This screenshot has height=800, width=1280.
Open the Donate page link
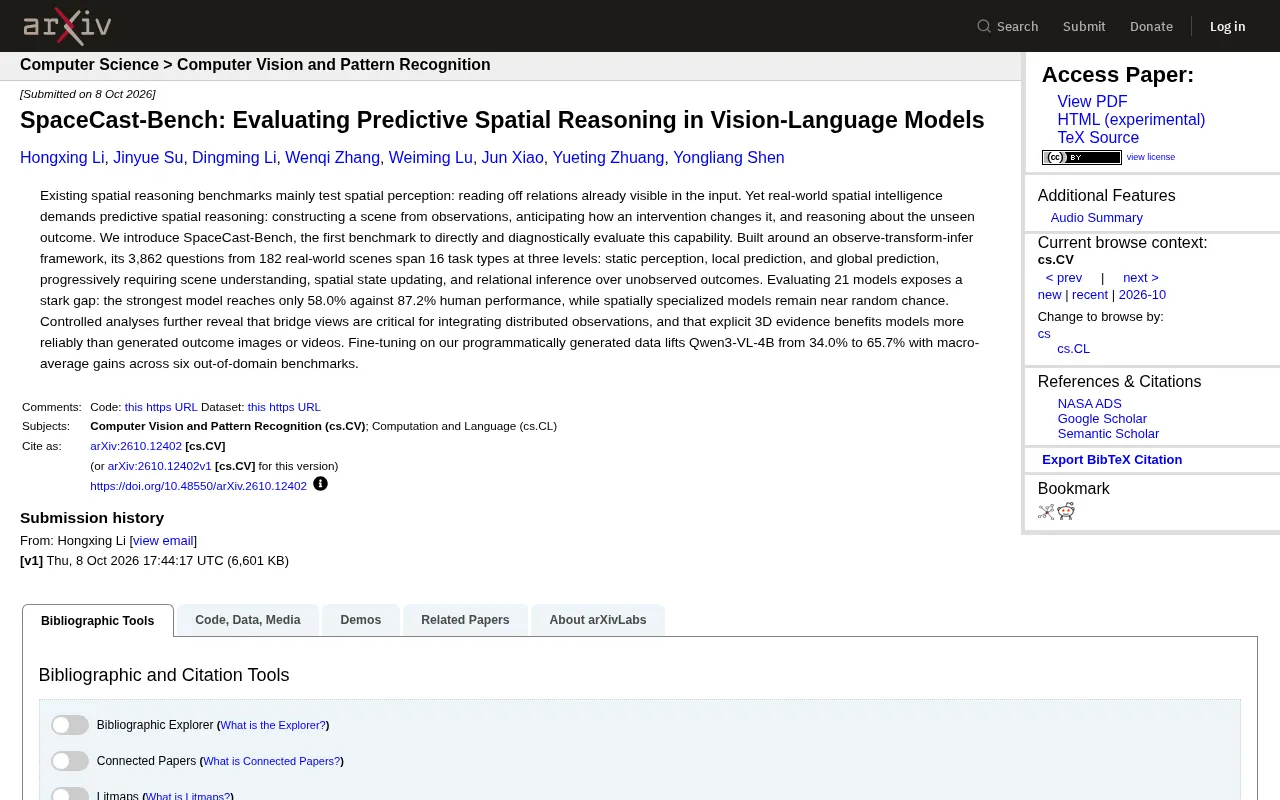click(x=1151, y=26)
